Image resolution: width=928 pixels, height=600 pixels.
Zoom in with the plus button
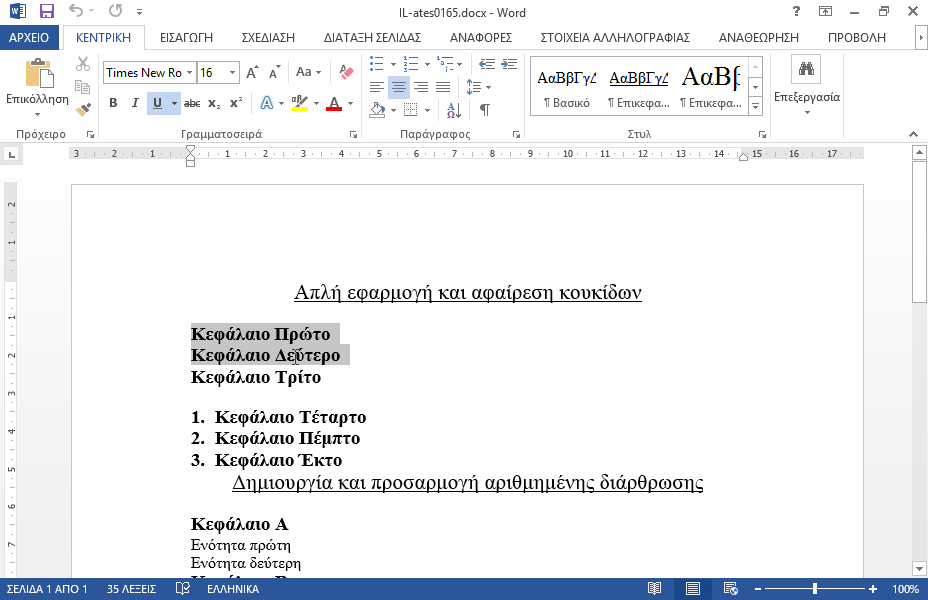click(873, 589)
